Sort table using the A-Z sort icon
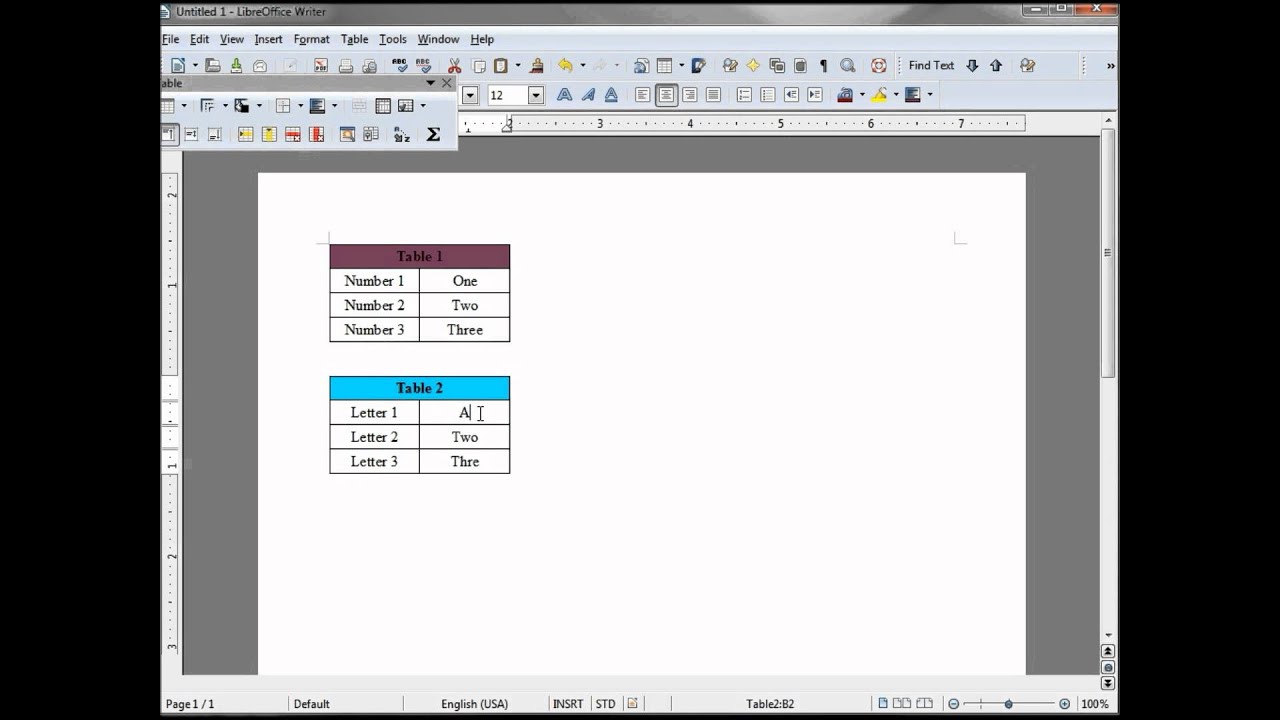 click(401, 134)
